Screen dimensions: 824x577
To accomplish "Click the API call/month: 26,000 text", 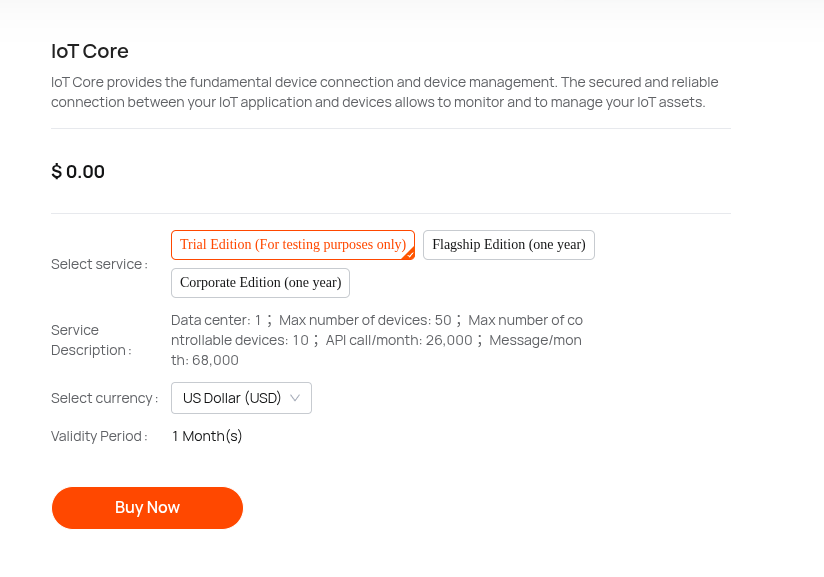I will tap(399, 340).
